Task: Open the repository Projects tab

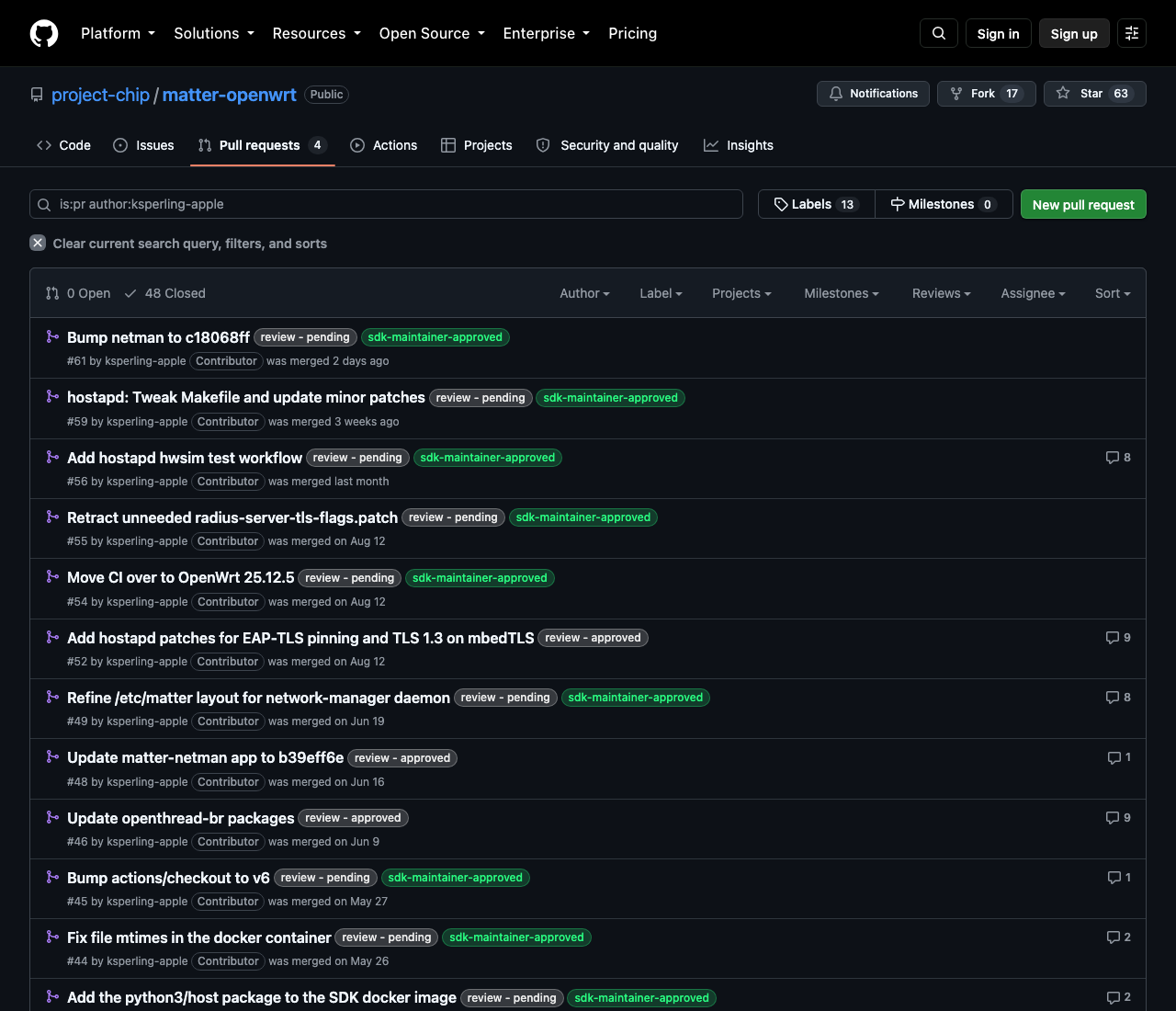Action: tap(477, 145)
